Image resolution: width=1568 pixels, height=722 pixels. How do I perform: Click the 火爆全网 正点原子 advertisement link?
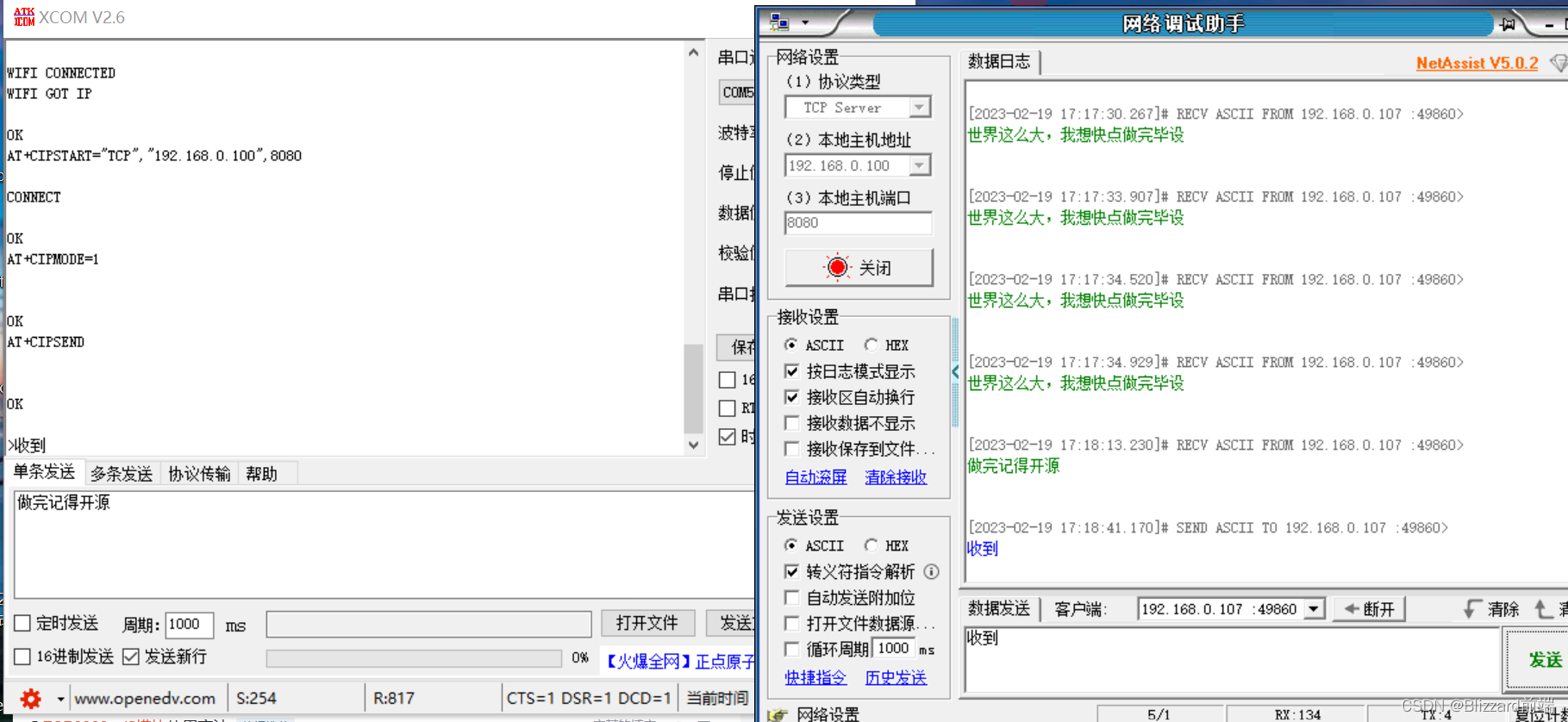[678, 662]
